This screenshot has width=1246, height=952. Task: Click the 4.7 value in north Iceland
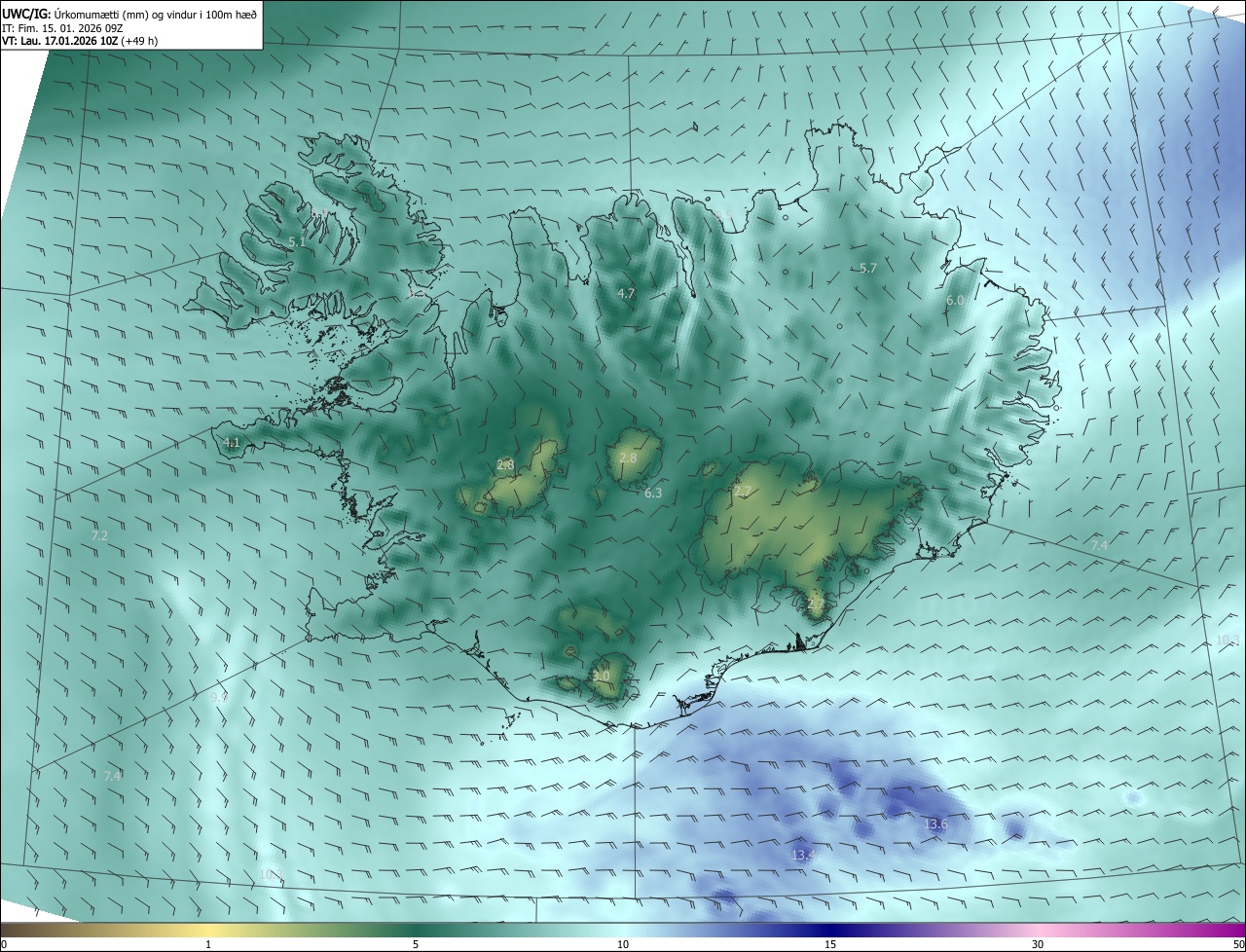(626, 293)
